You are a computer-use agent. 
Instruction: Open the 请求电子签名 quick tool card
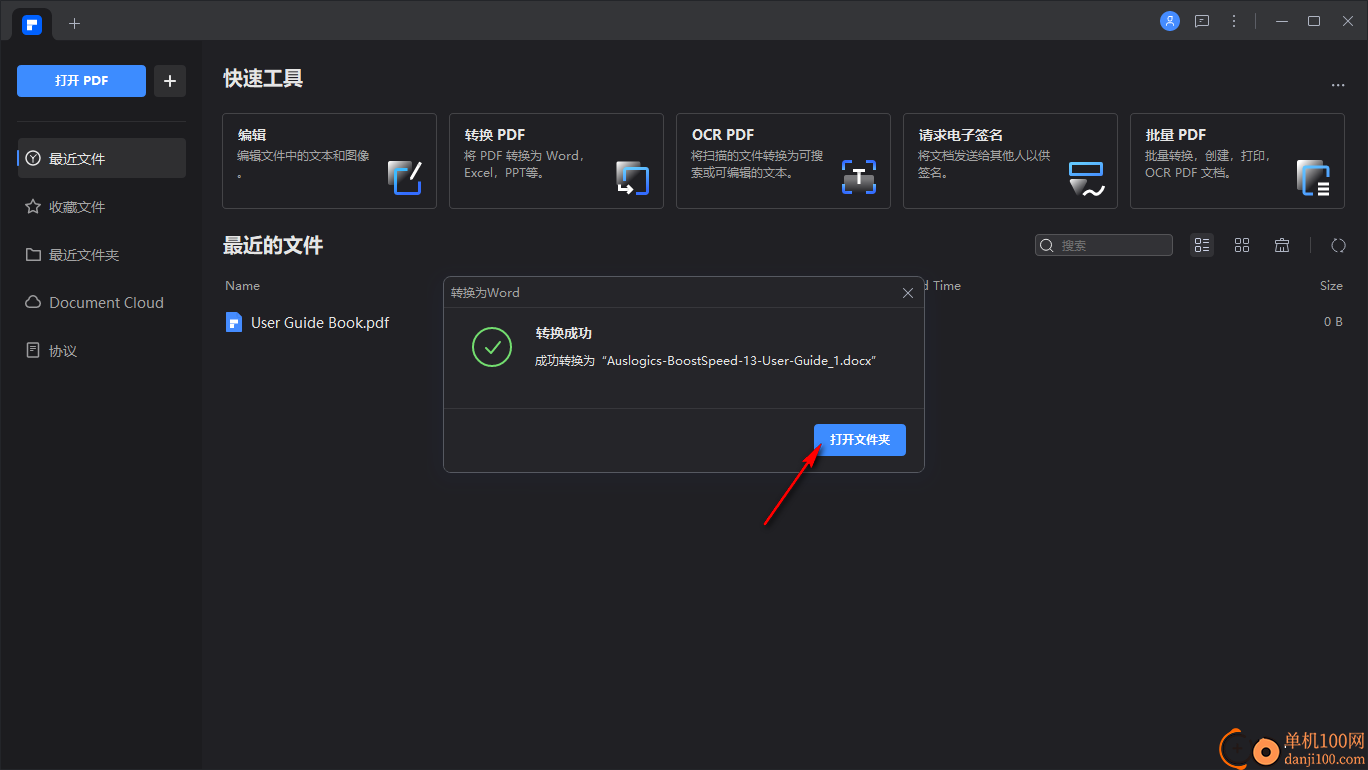pos(1010,161)
